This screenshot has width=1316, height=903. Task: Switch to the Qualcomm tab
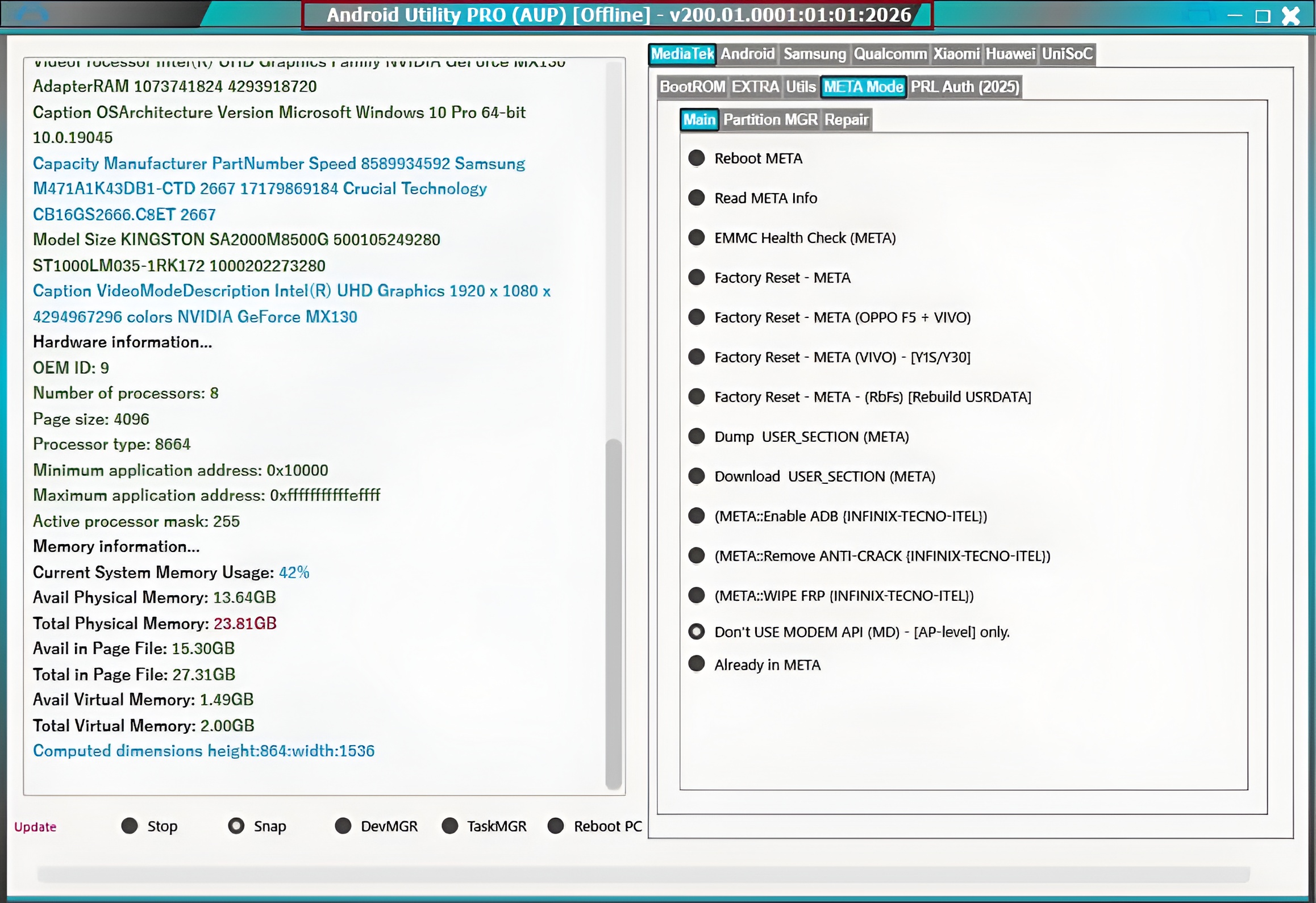point(890,54)
